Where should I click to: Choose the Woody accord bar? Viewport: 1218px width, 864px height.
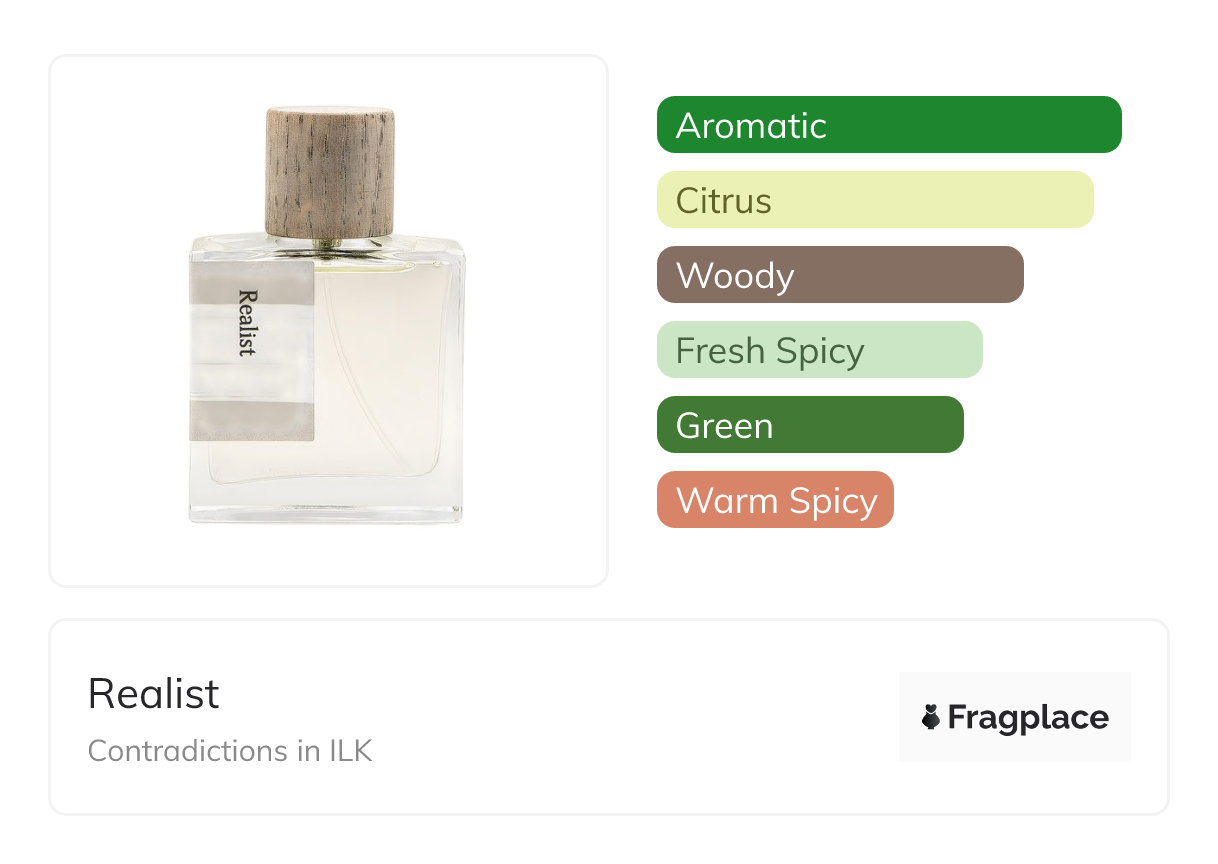839,275
